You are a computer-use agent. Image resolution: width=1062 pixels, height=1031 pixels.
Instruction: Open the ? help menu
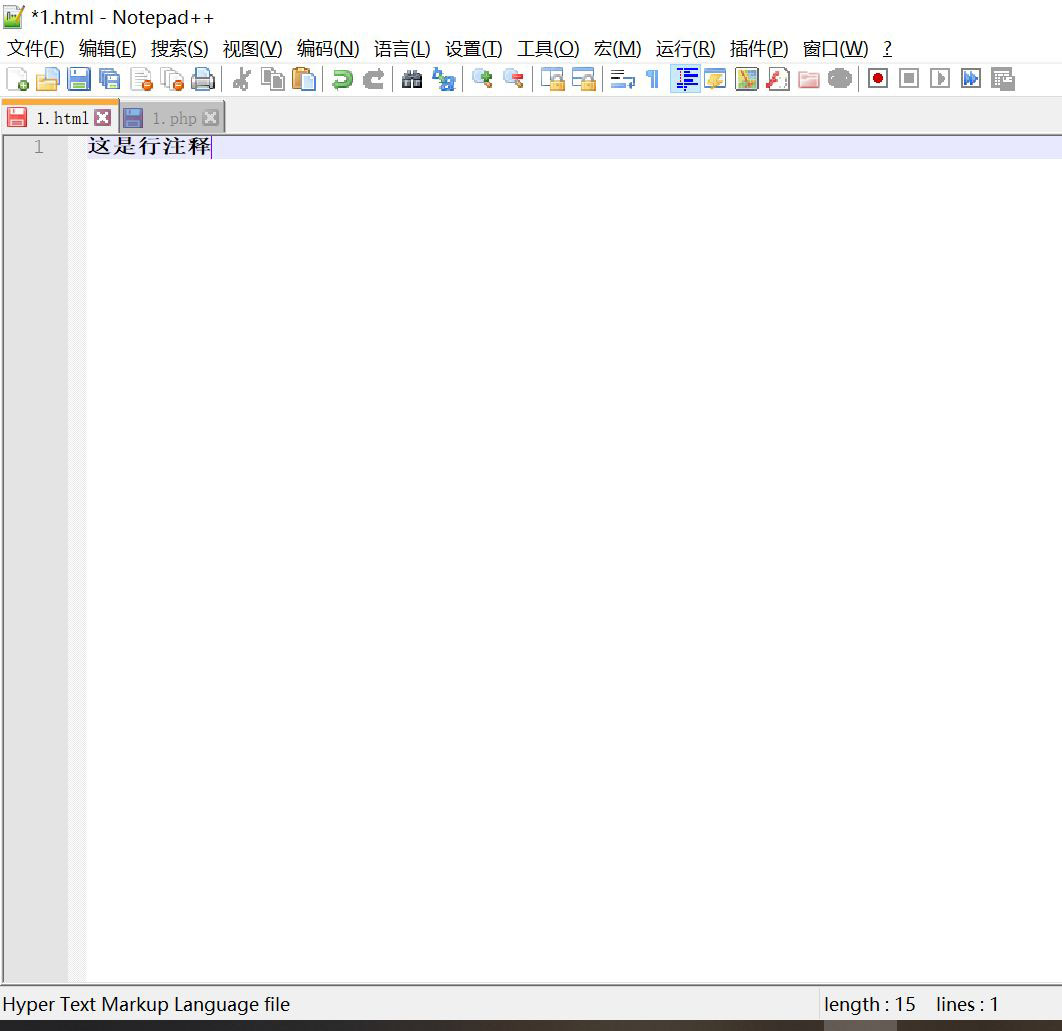click(x=887, y=49)
